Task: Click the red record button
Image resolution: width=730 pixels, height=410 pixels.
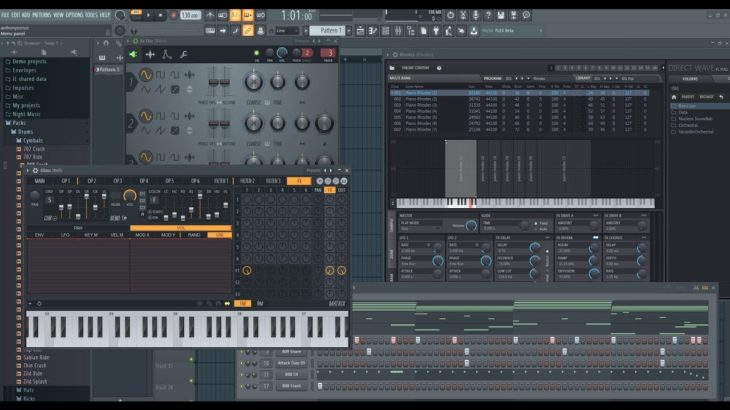Action: [173, 15]
